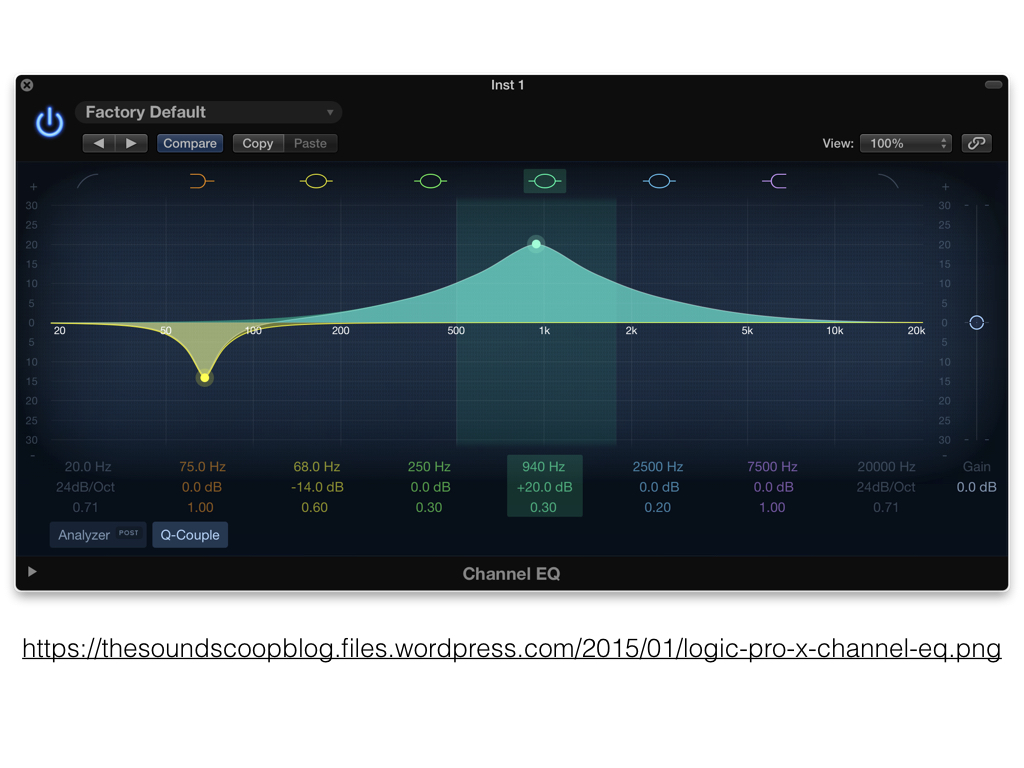The width and height of the screenshot is (1024, 768).
Task: Toggle the yellow parametric band icon
Action: point(316,181)
